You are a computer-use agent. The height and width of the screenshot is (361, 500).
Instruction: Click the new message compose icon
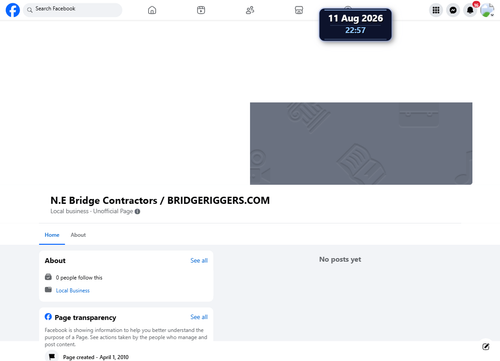tap(486, 347)
